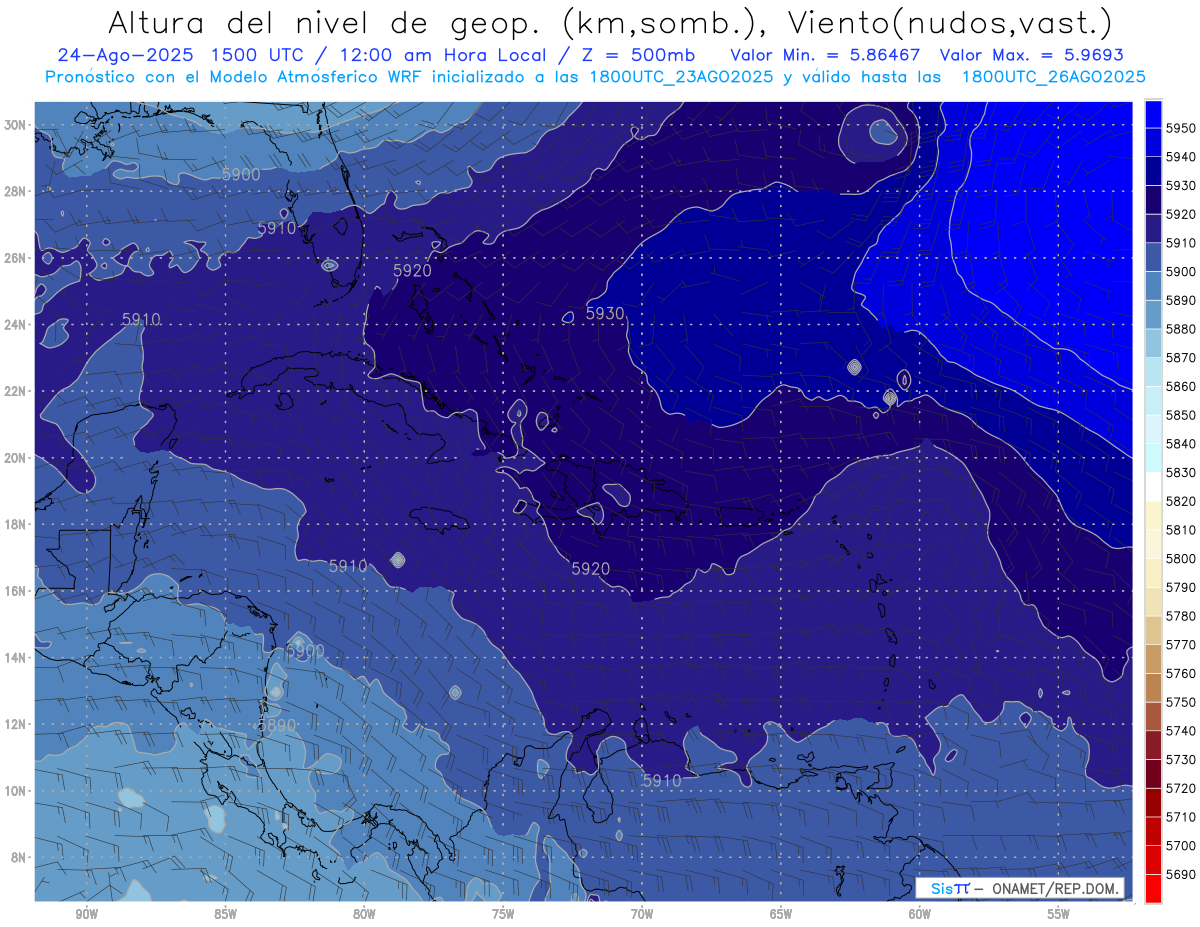Click the 5800 color scale label

point(1180,558)
